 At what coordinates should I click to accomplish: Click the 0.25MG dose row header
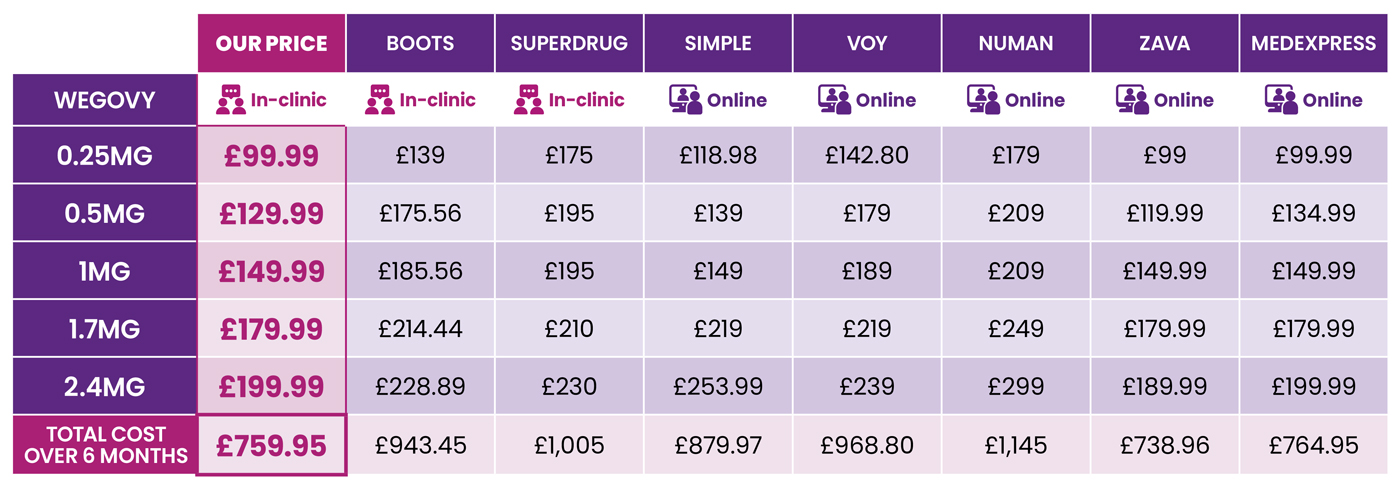(x=104, y=155)
